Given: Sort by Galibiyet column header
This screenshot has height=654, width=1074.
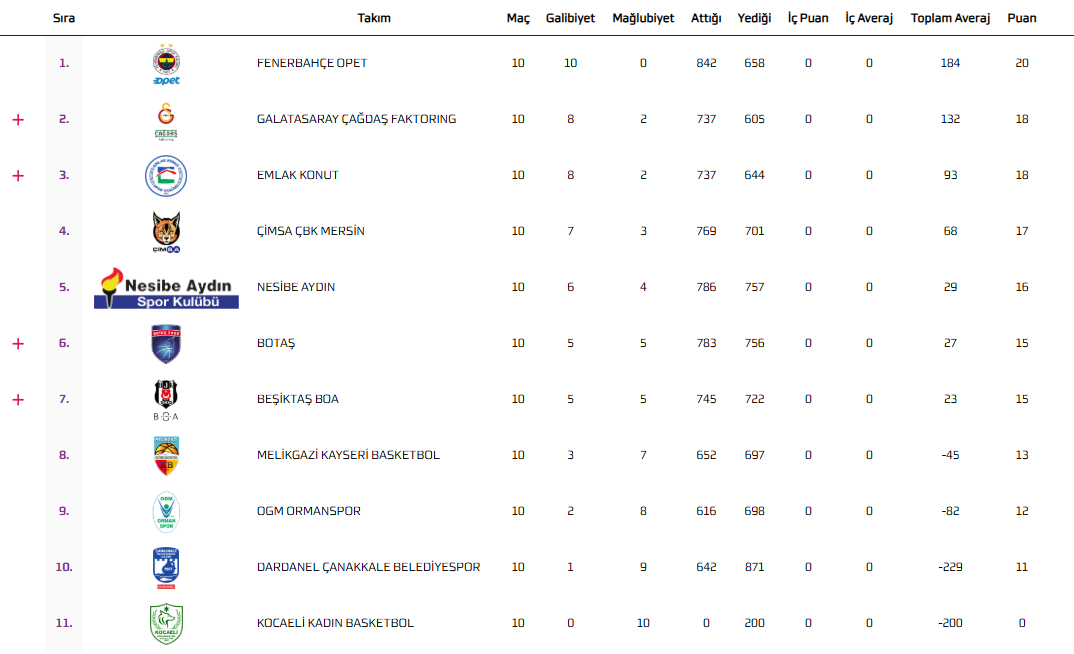Looking at the screenshot, I should click(570, 18).
